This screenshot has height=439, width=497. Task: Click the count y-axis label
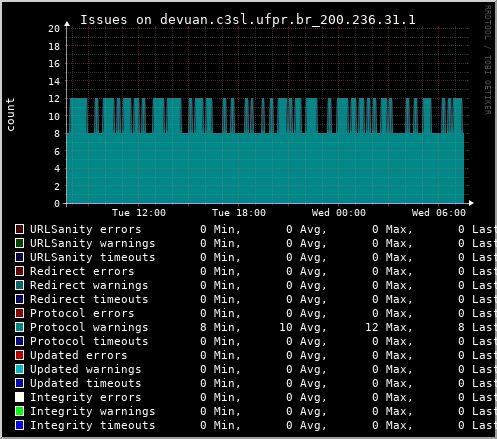point(10,114)
